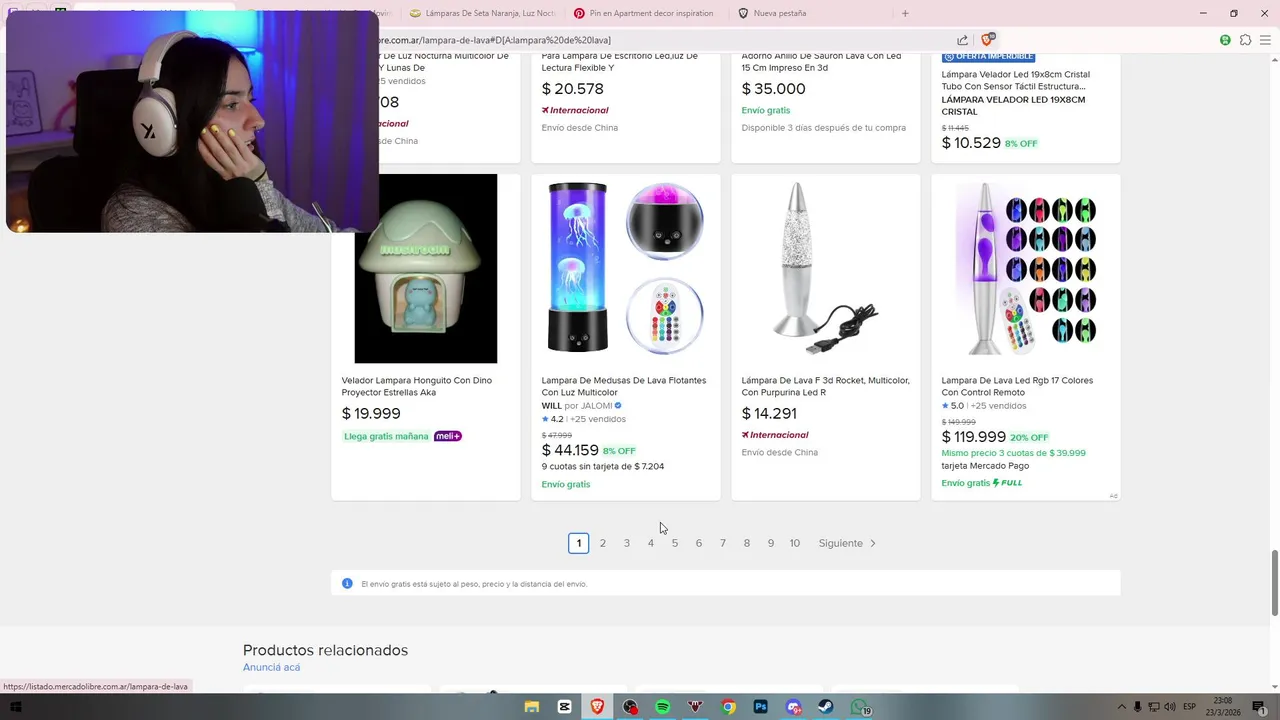Screen dimensions: 1280x720
Task: Switch to Lámparas De Seta Naranja tab
Action: point(482,13)
